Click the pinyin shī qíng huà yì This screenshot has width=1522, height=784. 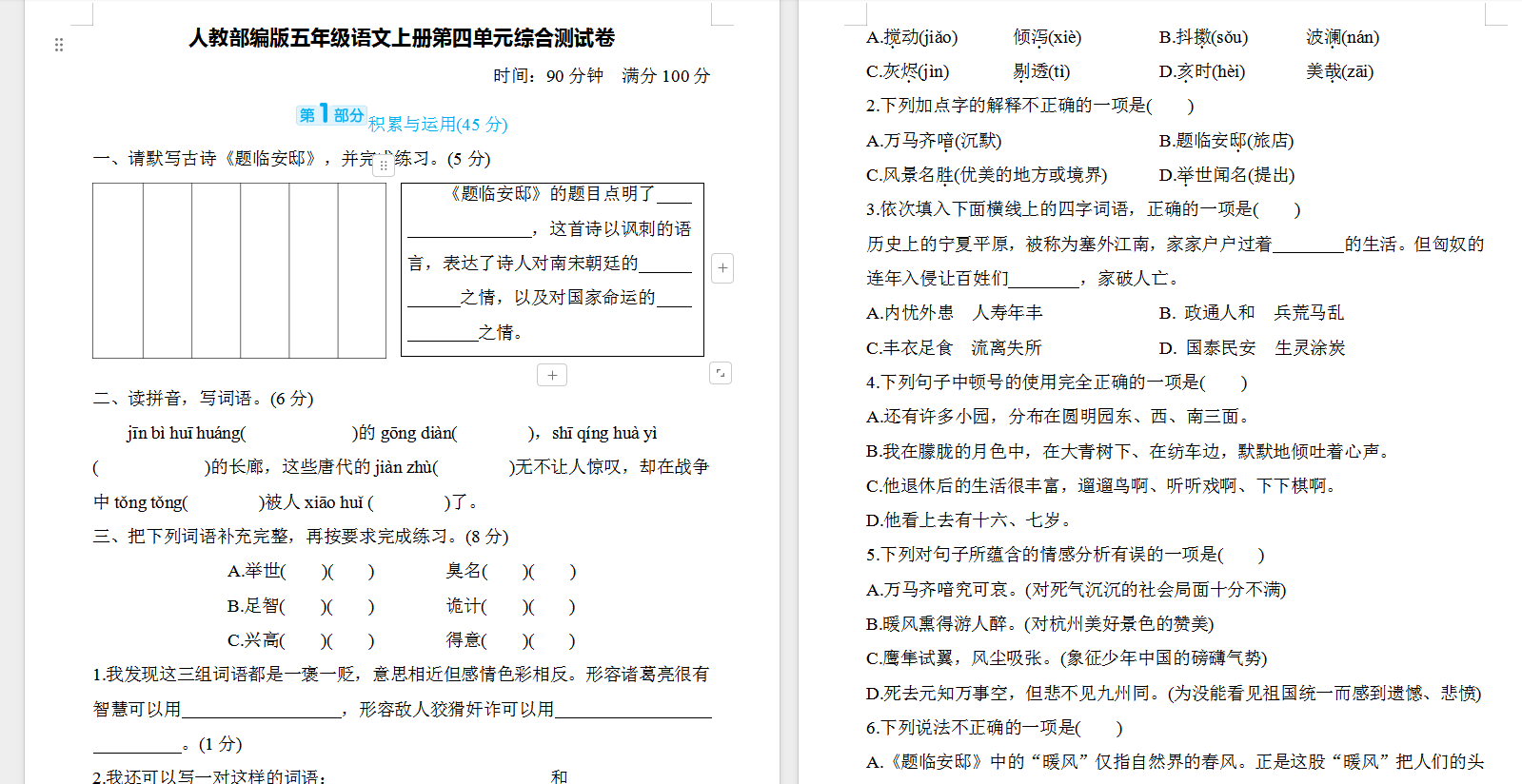coord(604,433)
